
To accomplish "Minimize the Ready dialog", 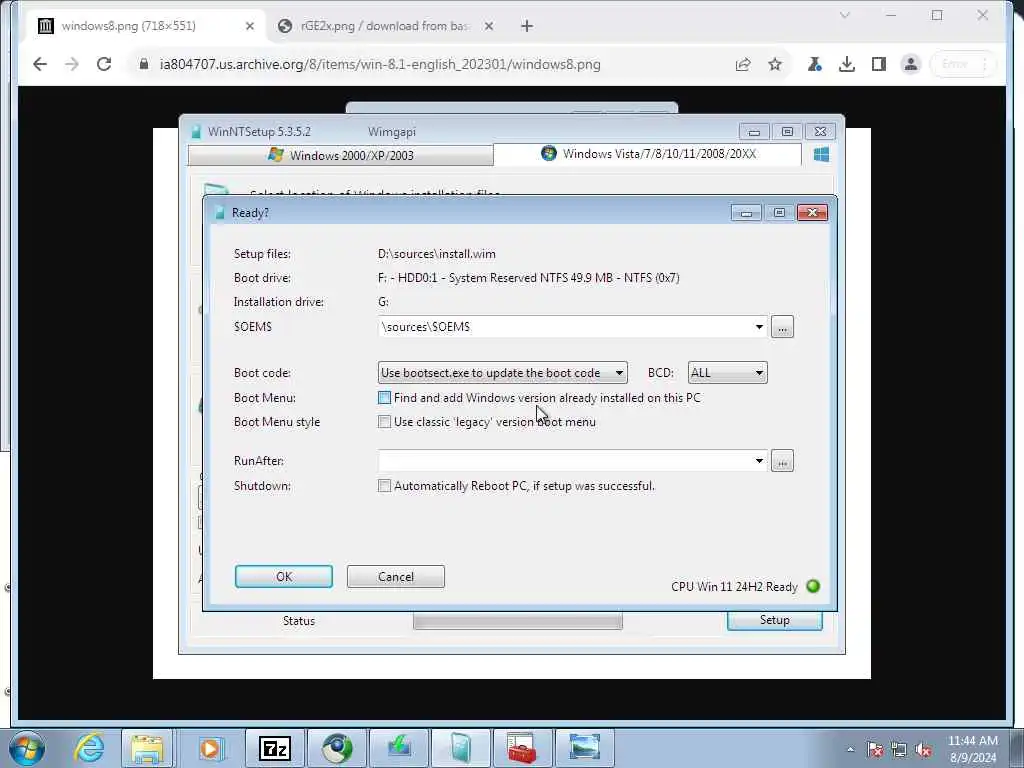I will point(746,213).
